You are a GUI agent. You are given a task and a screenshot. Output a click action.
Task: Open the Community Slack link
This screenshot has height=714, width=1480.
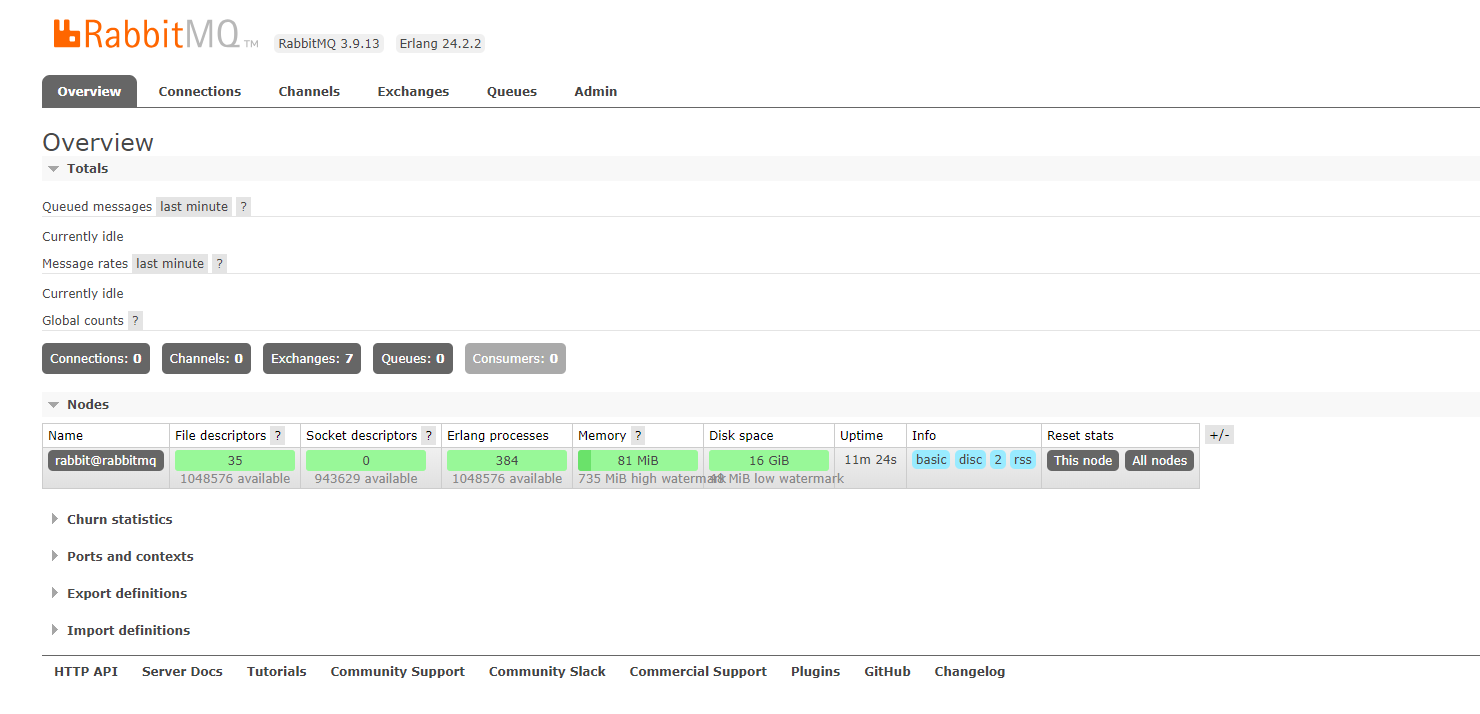[x=547, y=672]
